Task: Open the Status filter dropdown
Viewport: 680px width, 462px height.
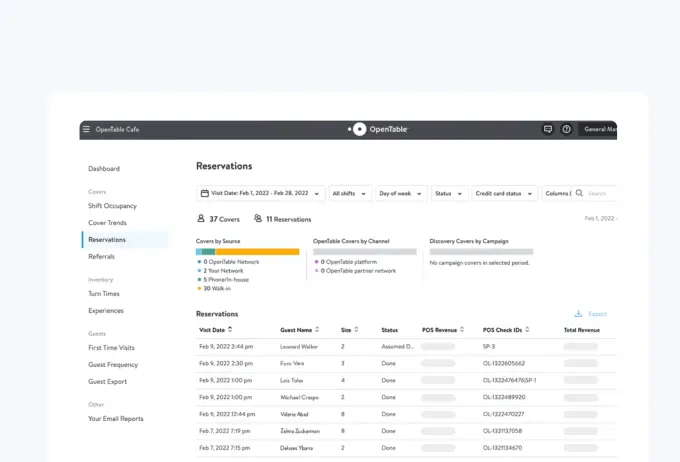Action: pyautogui.click(x=449, y=193)
